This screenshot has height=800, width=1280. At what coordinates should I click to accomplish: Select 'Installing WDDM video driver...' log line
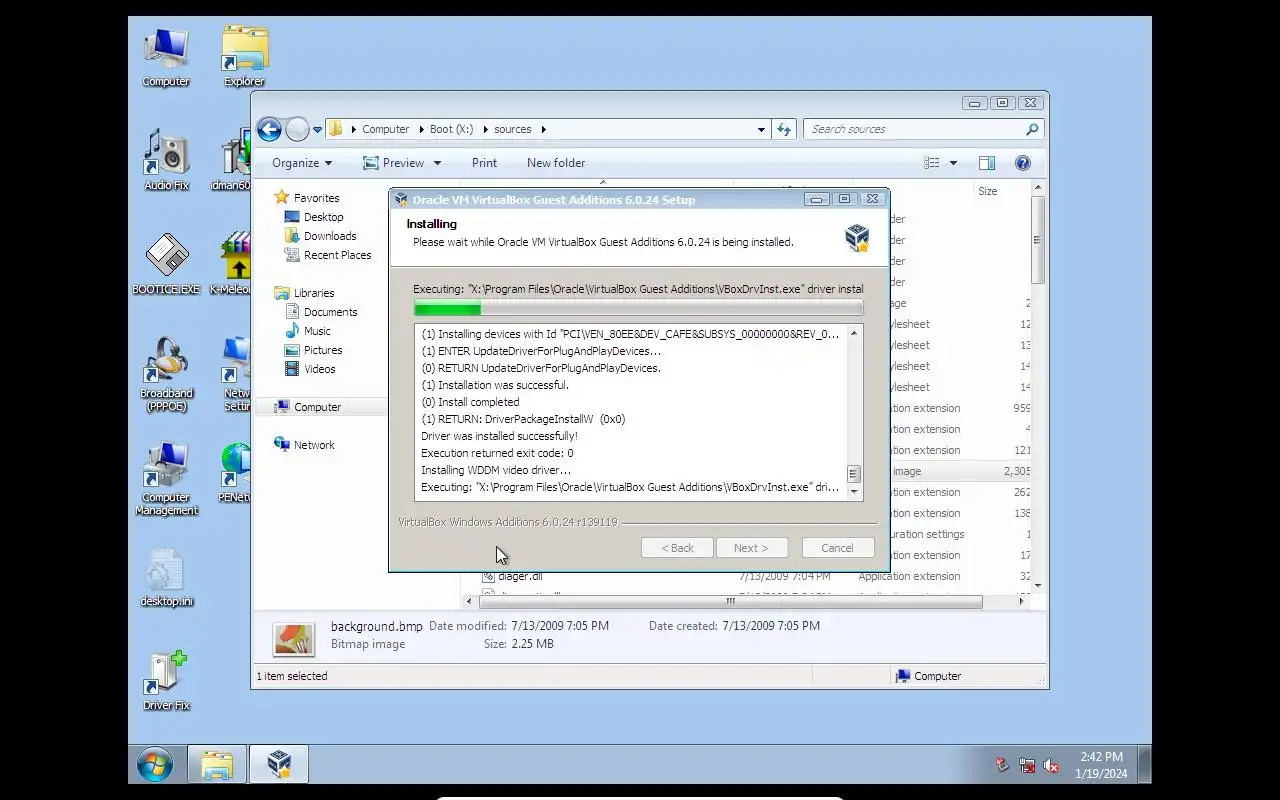click(496, 470)
